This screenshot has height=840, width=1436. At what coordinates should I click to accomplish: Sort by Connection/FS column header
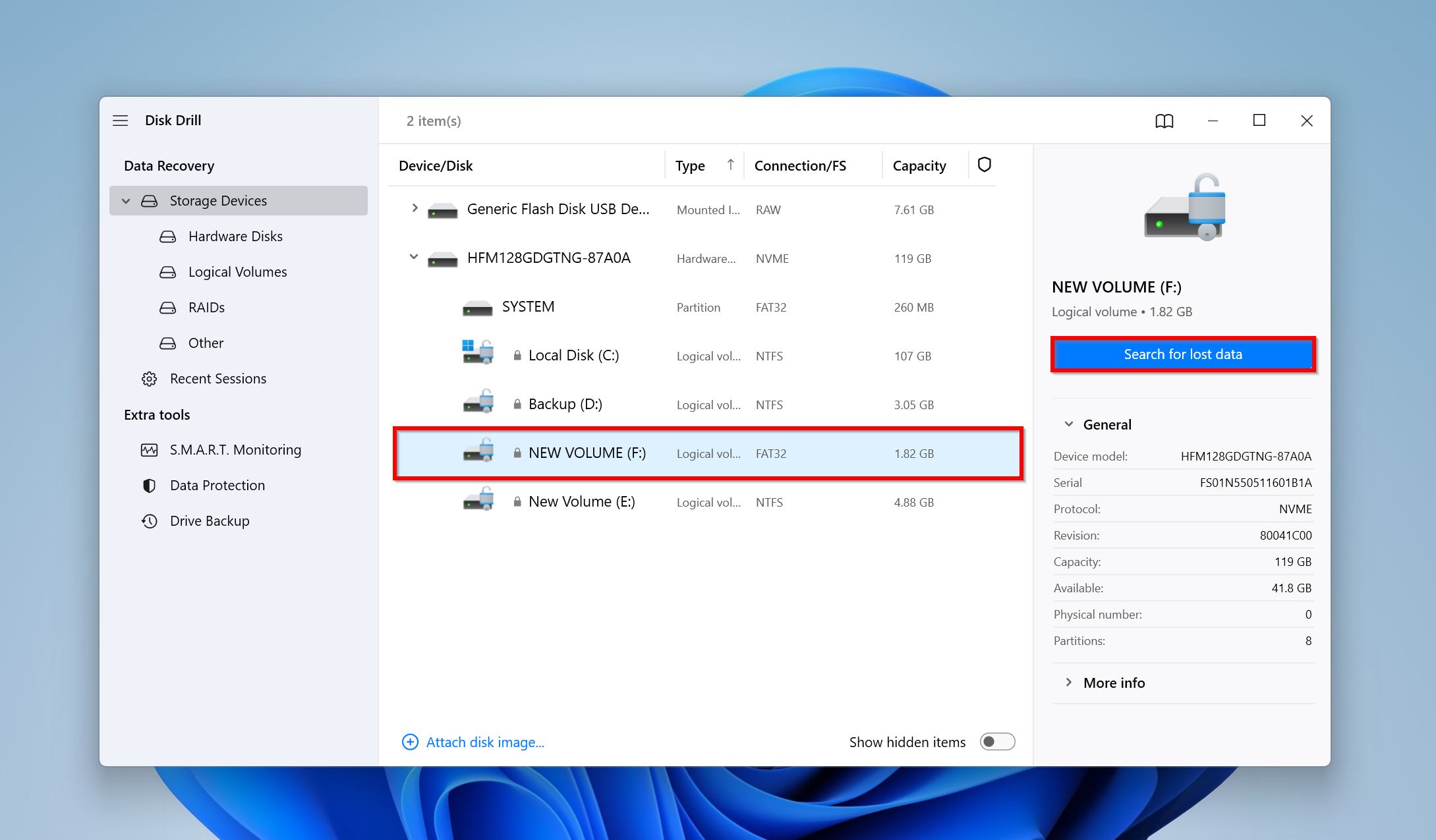[x=800, y=166]
